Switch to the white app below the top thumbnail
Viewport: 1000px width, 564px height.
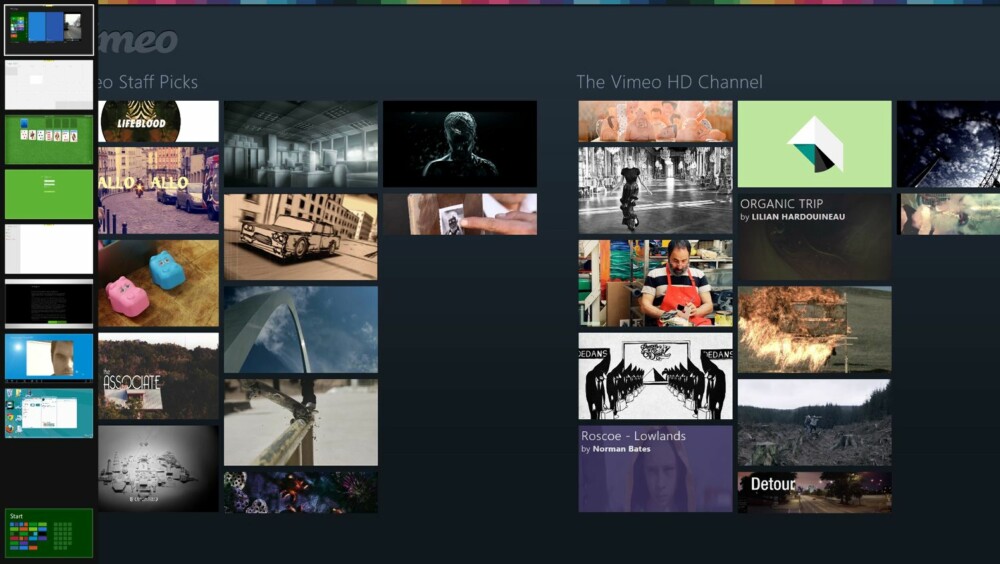[49, 85]
